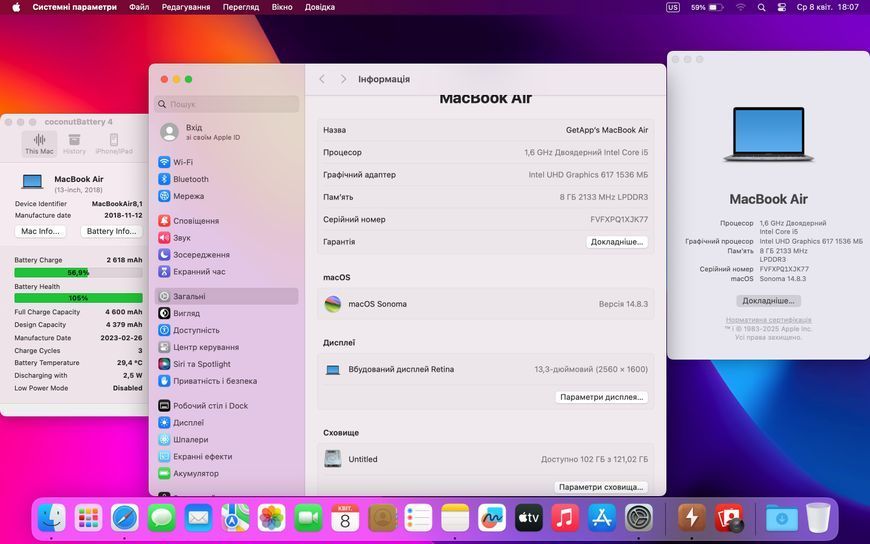Click the Пошук search field

tap(226, 104)
